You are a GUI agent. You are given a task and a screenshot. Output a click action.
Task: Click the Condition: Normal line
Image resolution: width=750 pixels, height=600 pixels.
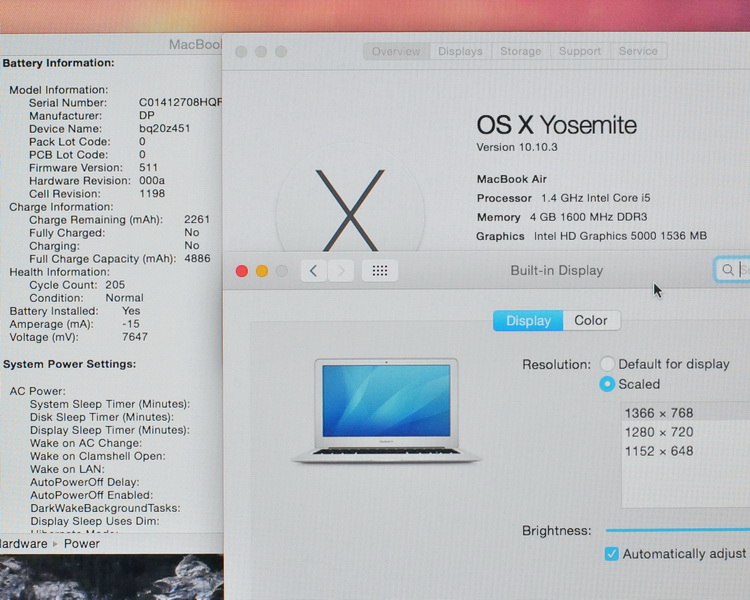[x=86, y=298]
